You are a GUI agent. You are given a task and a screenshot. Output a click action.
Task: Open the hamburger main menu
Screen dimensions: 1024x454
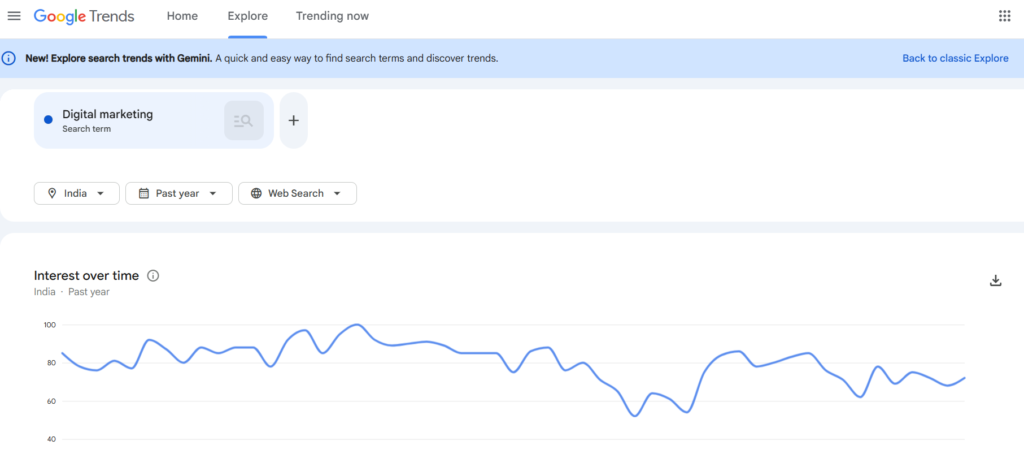click(x=14, y=16)
